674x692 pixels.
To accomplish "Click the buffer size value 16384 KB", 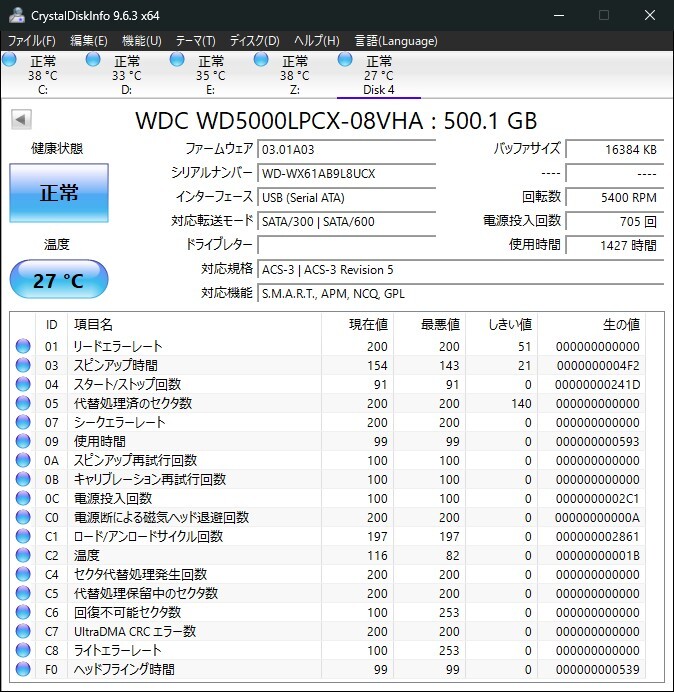I will click(614, 149).
